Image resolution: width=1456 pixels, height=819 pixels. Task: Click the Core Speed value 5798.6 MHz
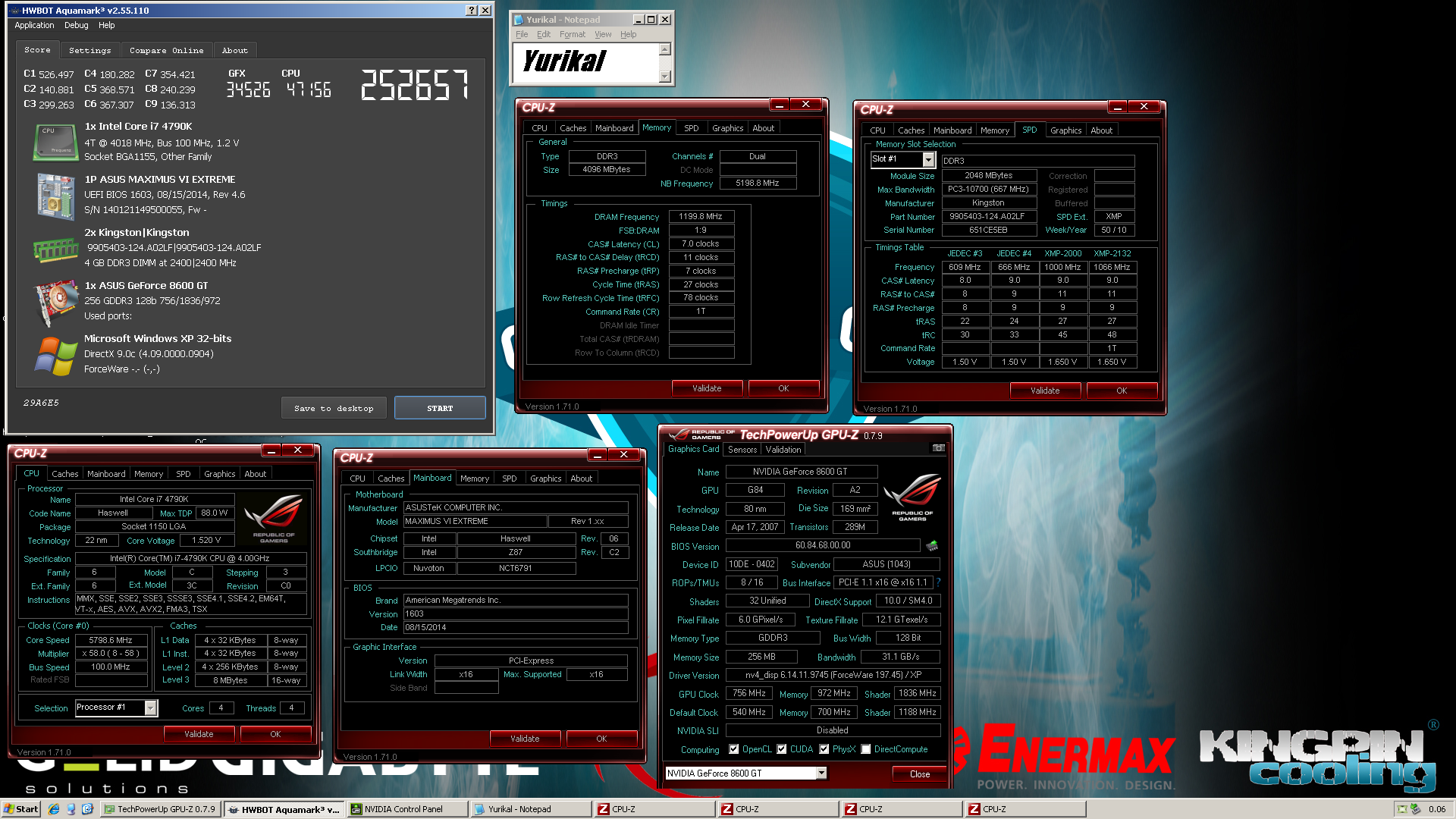111,640
